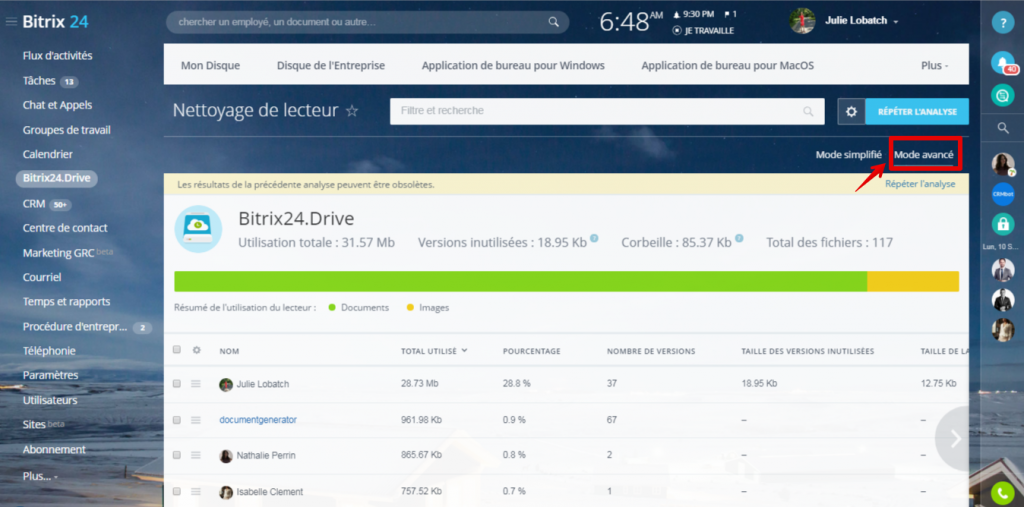The width and height of the screenshot is (1024, 507).
Task: Open Téléphonie menu item
Action: pyautogui.click(x=49, y=351)
